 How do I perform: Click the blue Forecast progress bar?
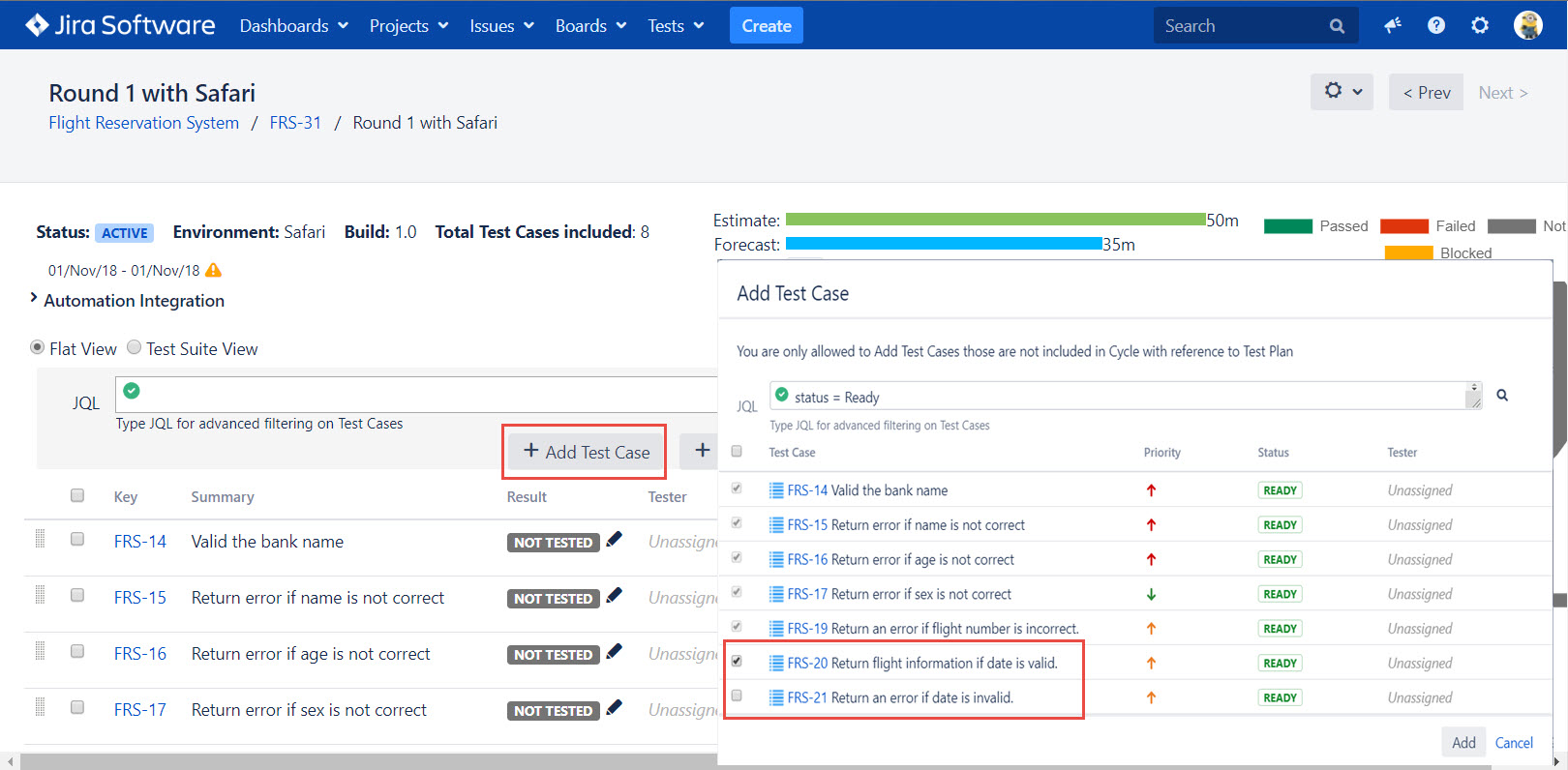(944, 244)
